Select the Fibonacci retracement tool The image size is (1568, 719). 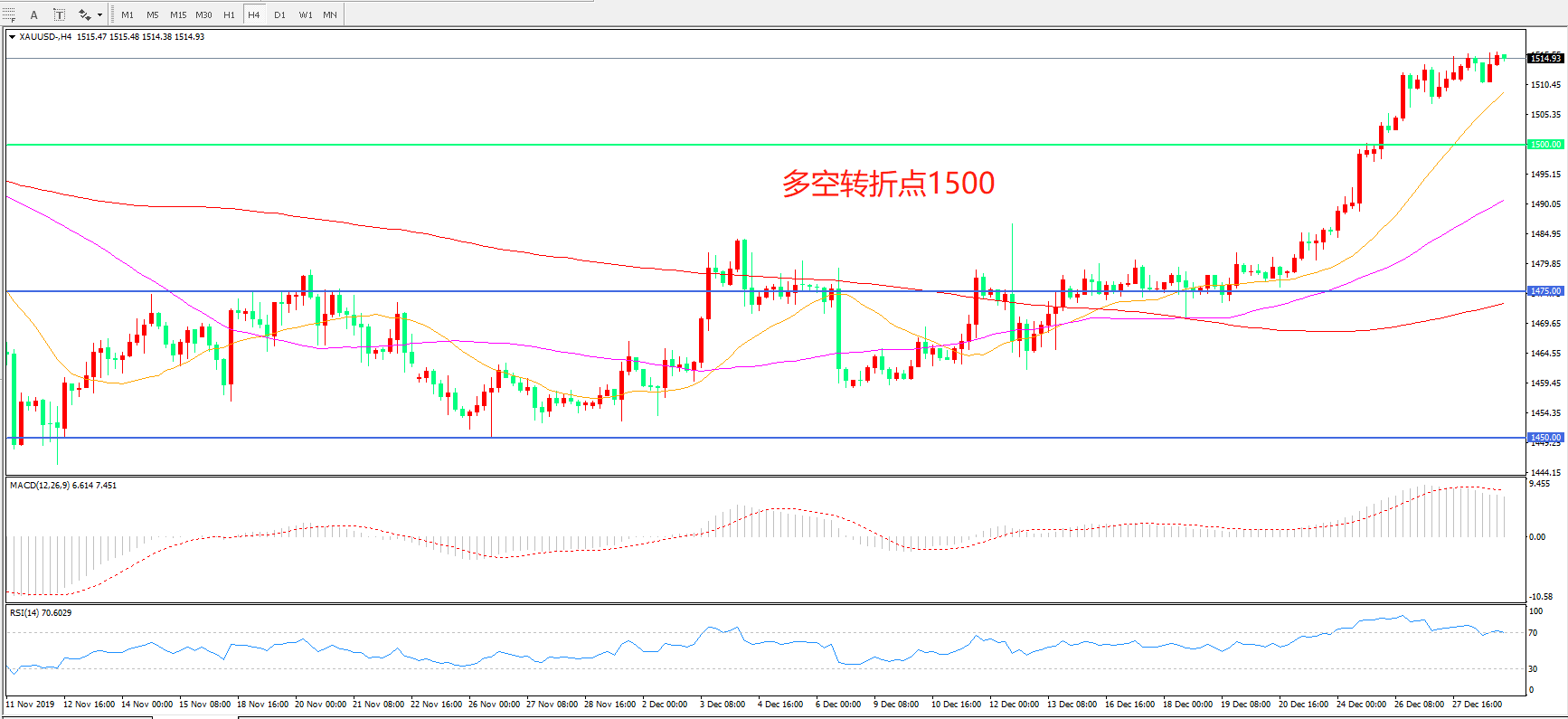9,14
